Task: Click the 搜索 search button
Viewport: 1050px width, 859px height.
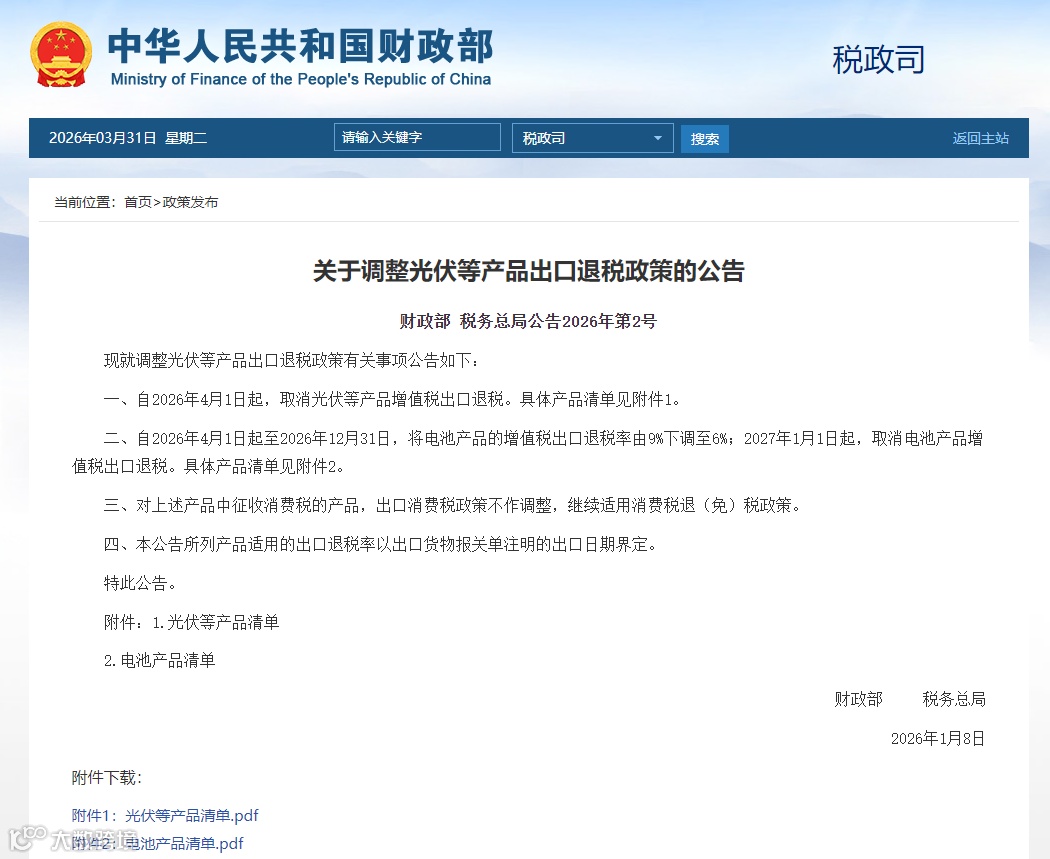Action: (704, 139)
